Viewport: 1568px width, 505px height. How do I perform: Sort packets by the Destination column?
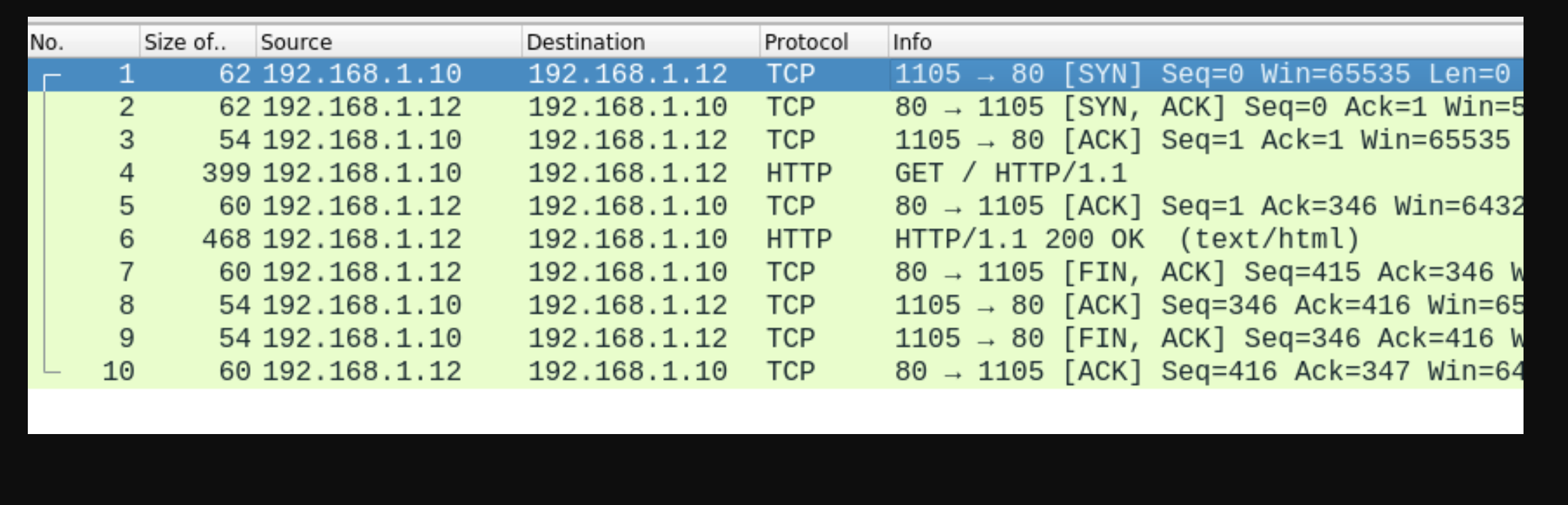[x=587, y=42]
